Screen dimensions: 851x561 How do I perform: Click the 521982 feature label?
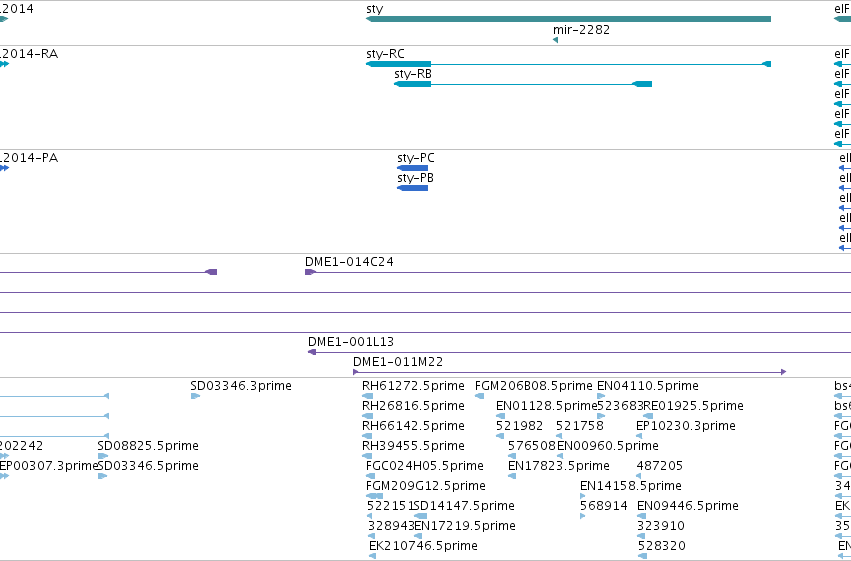point(519,426)
